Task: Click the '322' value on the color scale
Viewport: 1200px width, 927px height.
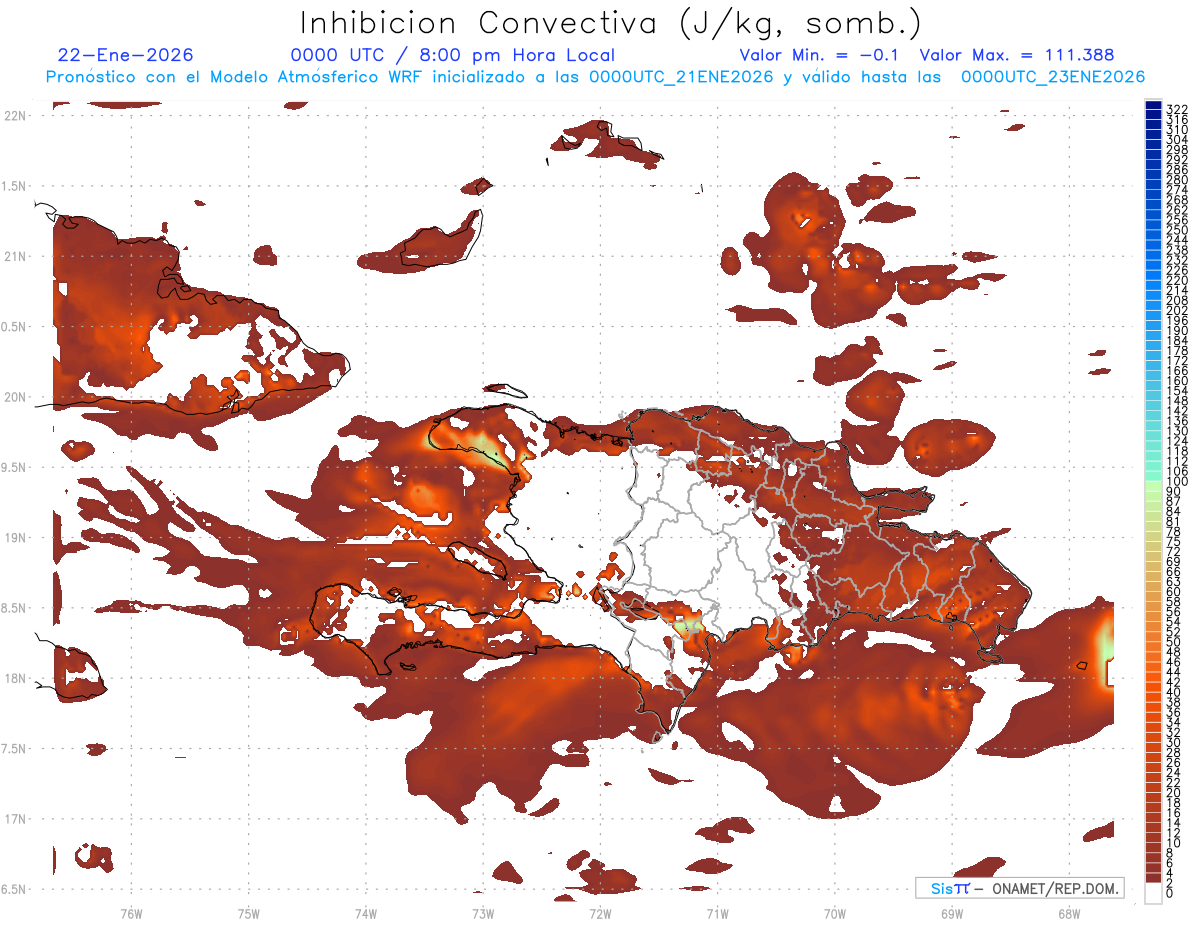Action: click(x=1176, y=108)
